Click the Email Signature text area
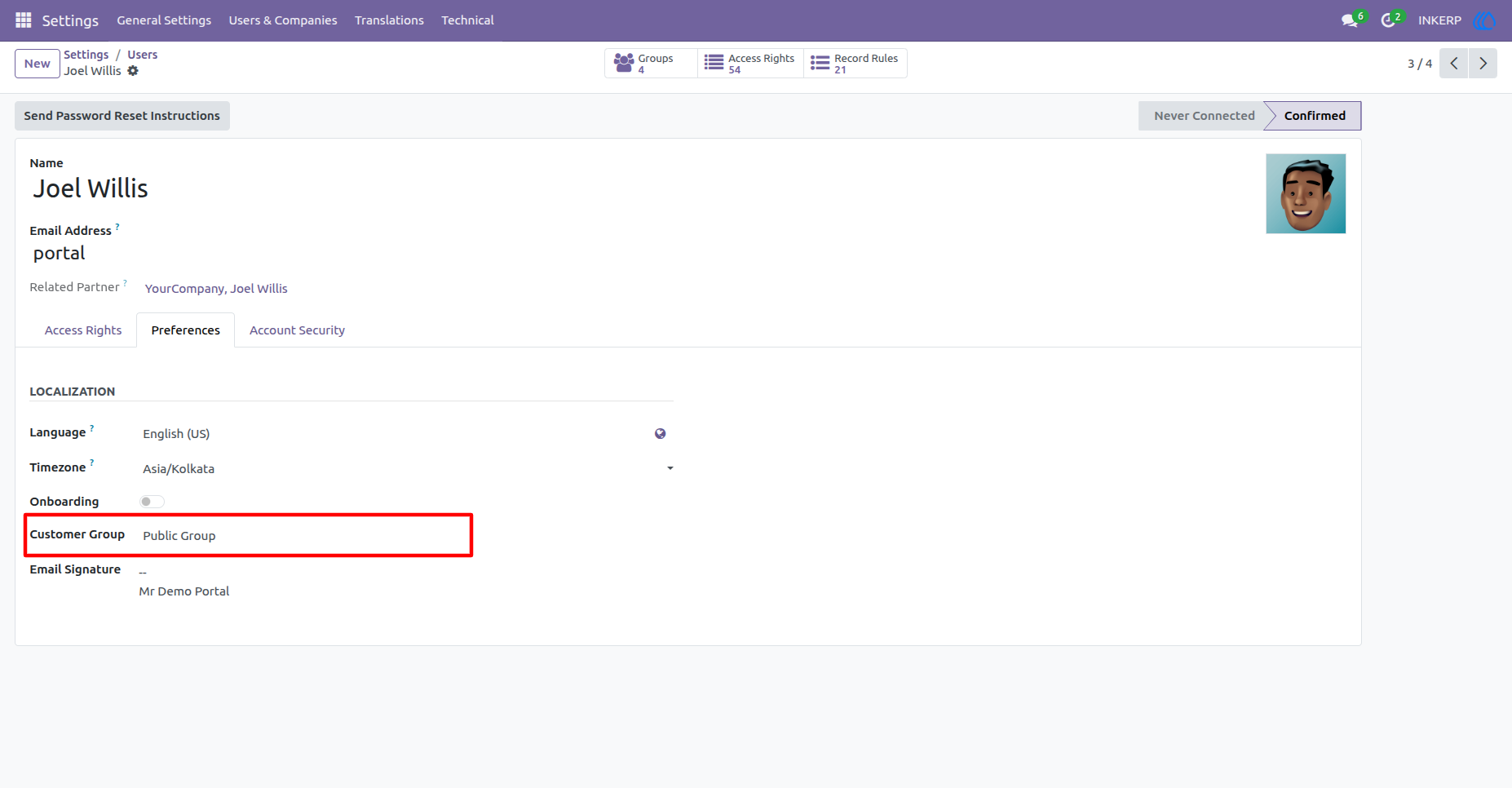 406,581
